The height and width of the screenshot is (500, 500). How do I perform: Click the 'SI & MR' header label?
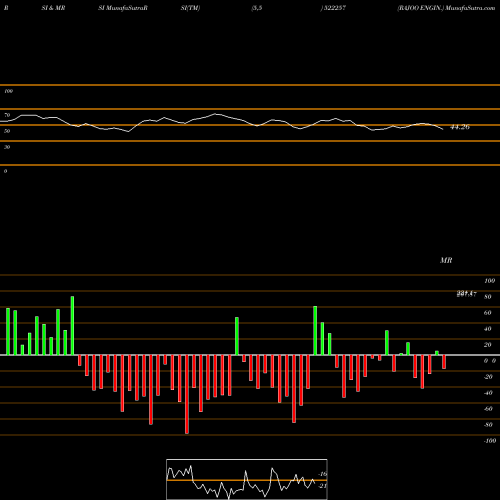click(53, 8)
